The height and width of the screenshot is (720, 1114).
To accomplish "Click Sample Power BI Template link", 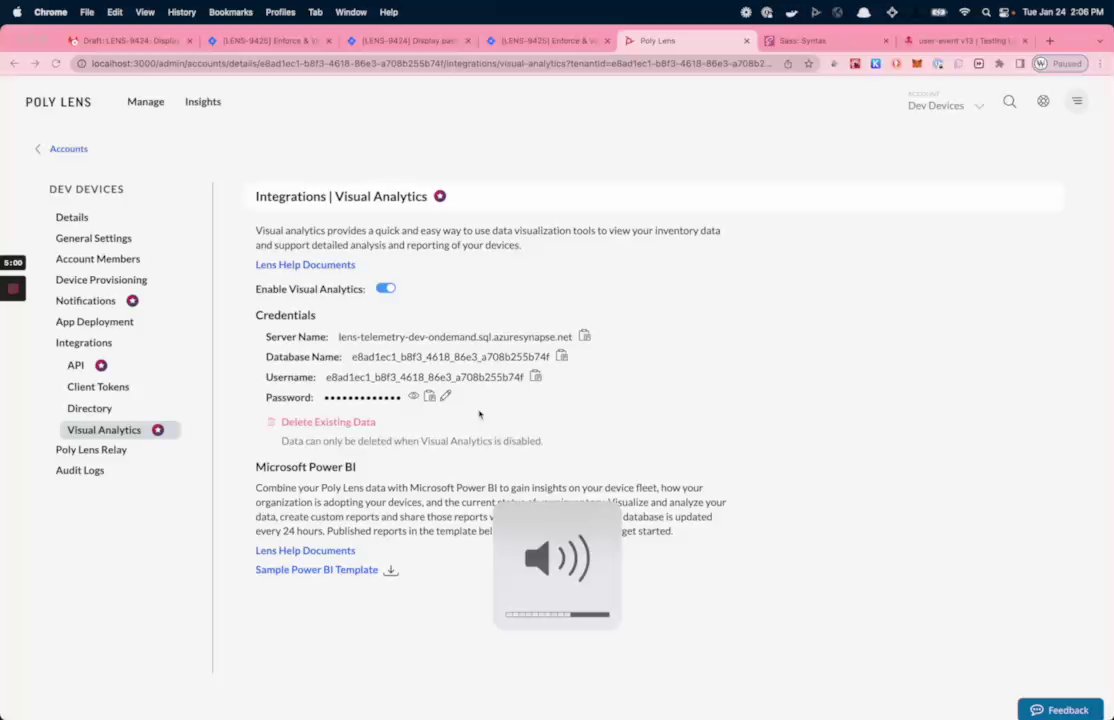I will click(x=316, y=569).
